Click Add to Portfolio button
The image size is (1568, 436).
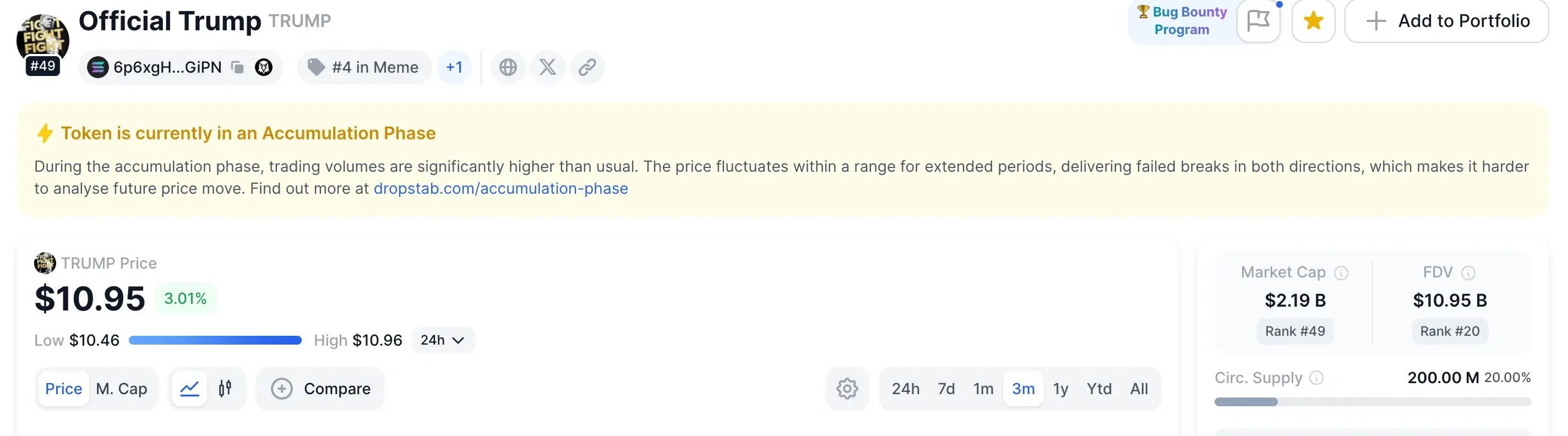point(1446,21)
